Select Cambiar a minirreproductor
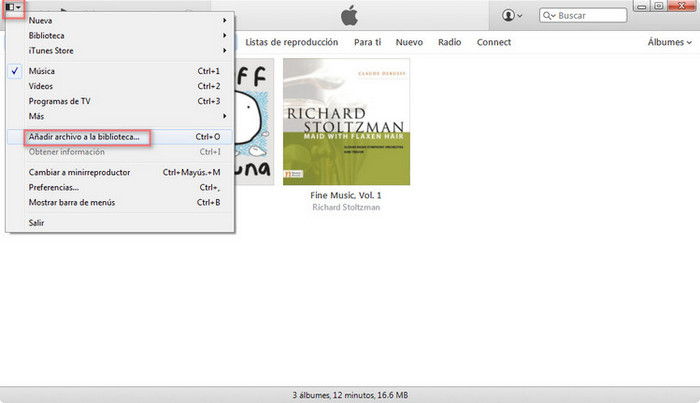The height and width of the screenshot is (403, 700). (120, 172)
